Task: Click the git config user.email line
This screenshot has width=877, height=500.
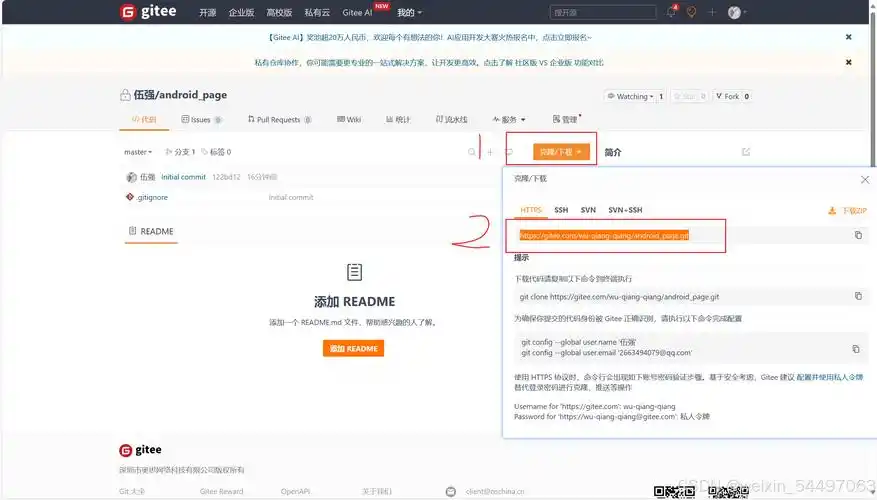Action: tap(607, 353)
